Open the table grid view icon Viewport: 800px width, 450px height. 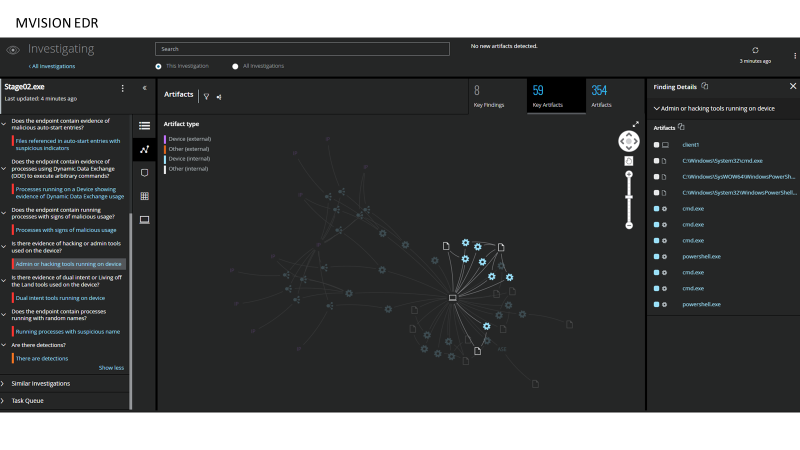coord(144,196)
